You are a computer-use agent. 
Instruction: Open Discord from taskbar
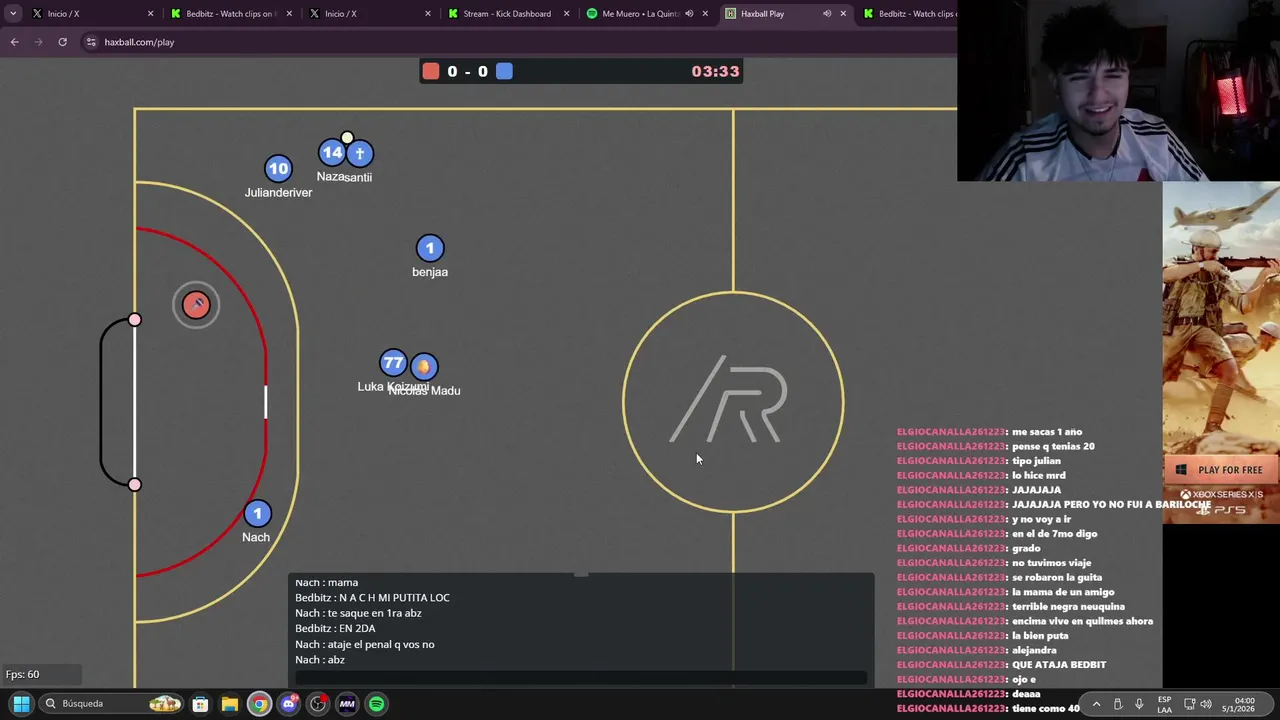289,704
